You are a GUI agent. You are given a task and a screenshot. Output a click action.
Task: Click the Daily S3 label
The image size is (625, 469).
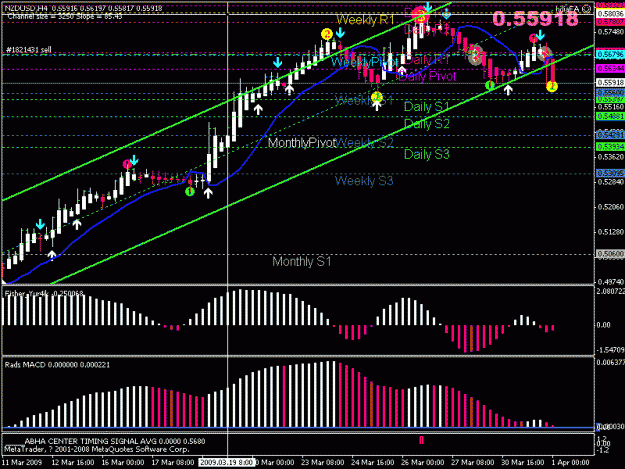(x=426, y=154)
